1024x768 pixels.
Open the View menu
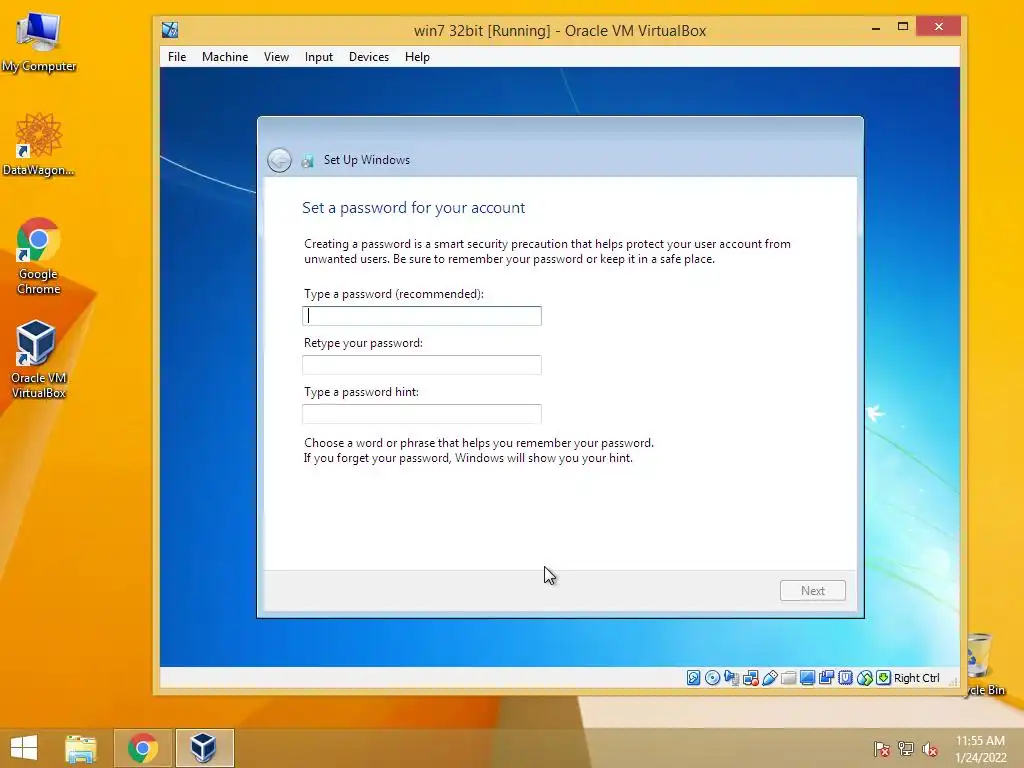[276, 57]
